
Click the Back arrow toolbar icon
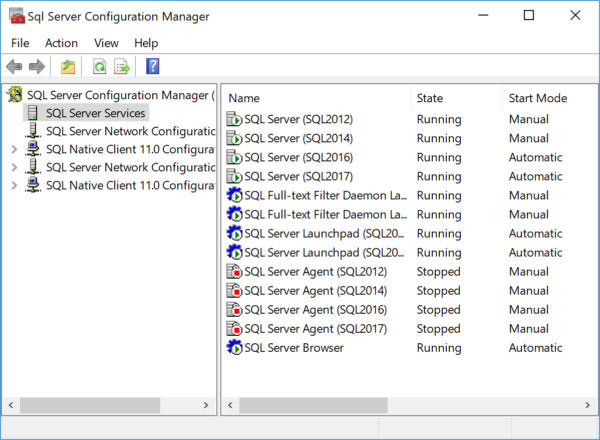pos(15,67)
